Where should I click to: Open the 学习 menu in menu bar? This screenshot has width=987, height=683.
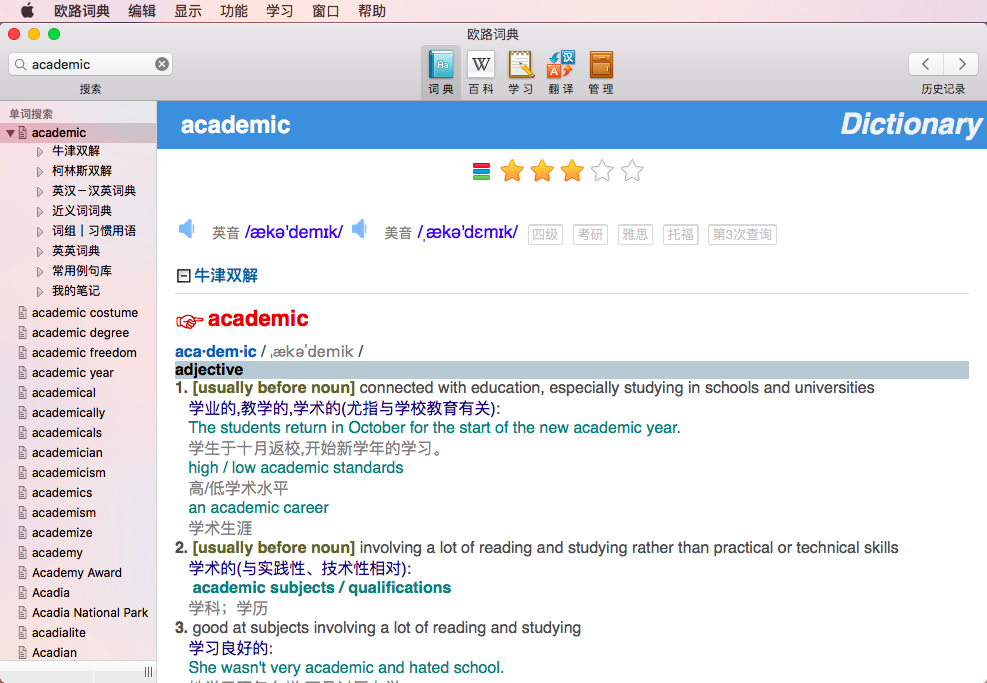pyautogui.click(x=279, y=11)
